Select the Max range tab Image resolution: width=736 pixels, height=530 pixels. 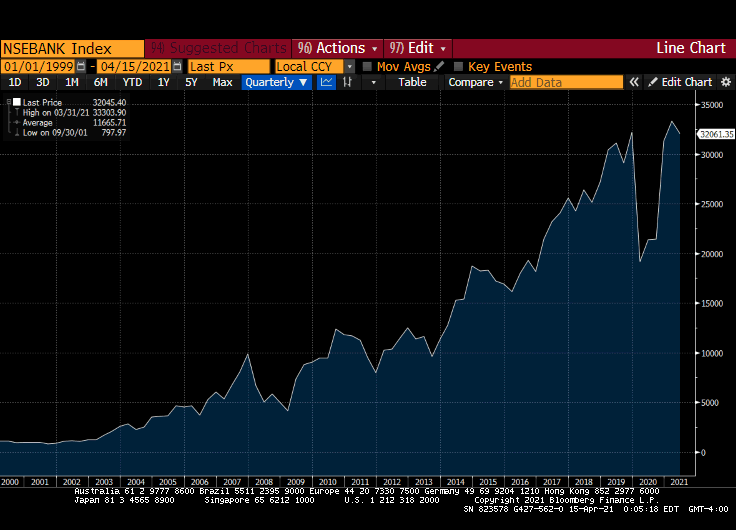(222, 82)
